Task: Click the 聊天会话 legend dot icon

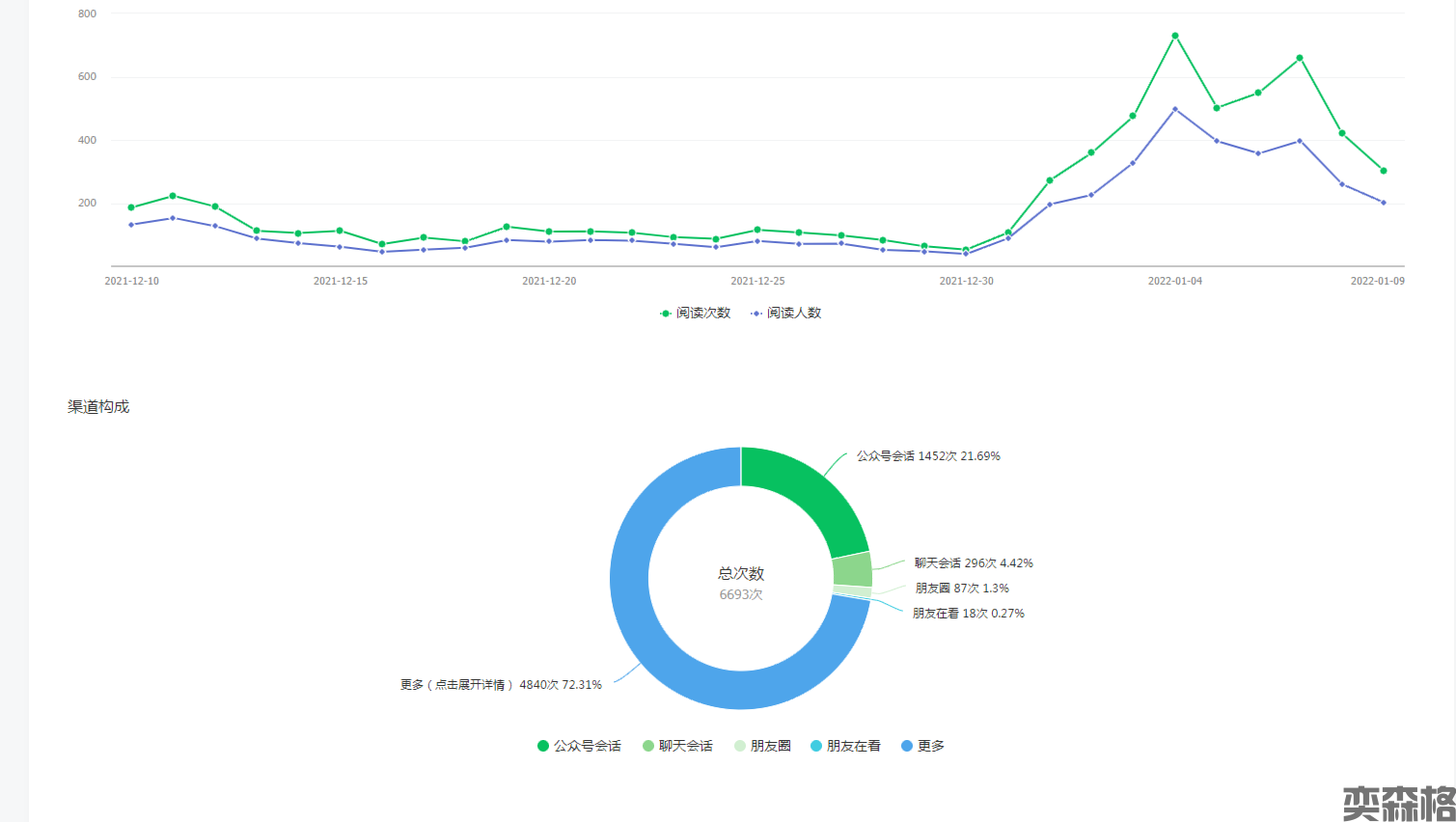Action: [x=648, y=746]
